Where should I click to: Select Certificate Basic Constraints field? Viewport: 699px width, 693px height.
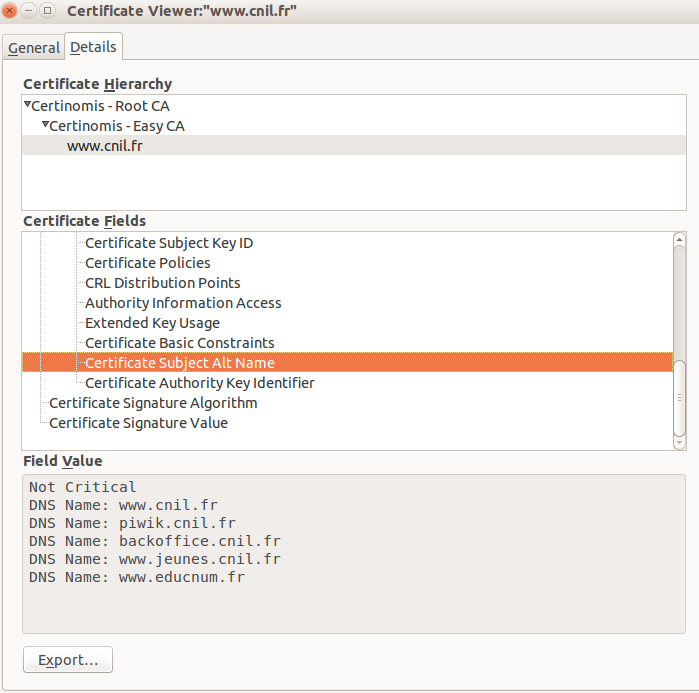point(180,343)
